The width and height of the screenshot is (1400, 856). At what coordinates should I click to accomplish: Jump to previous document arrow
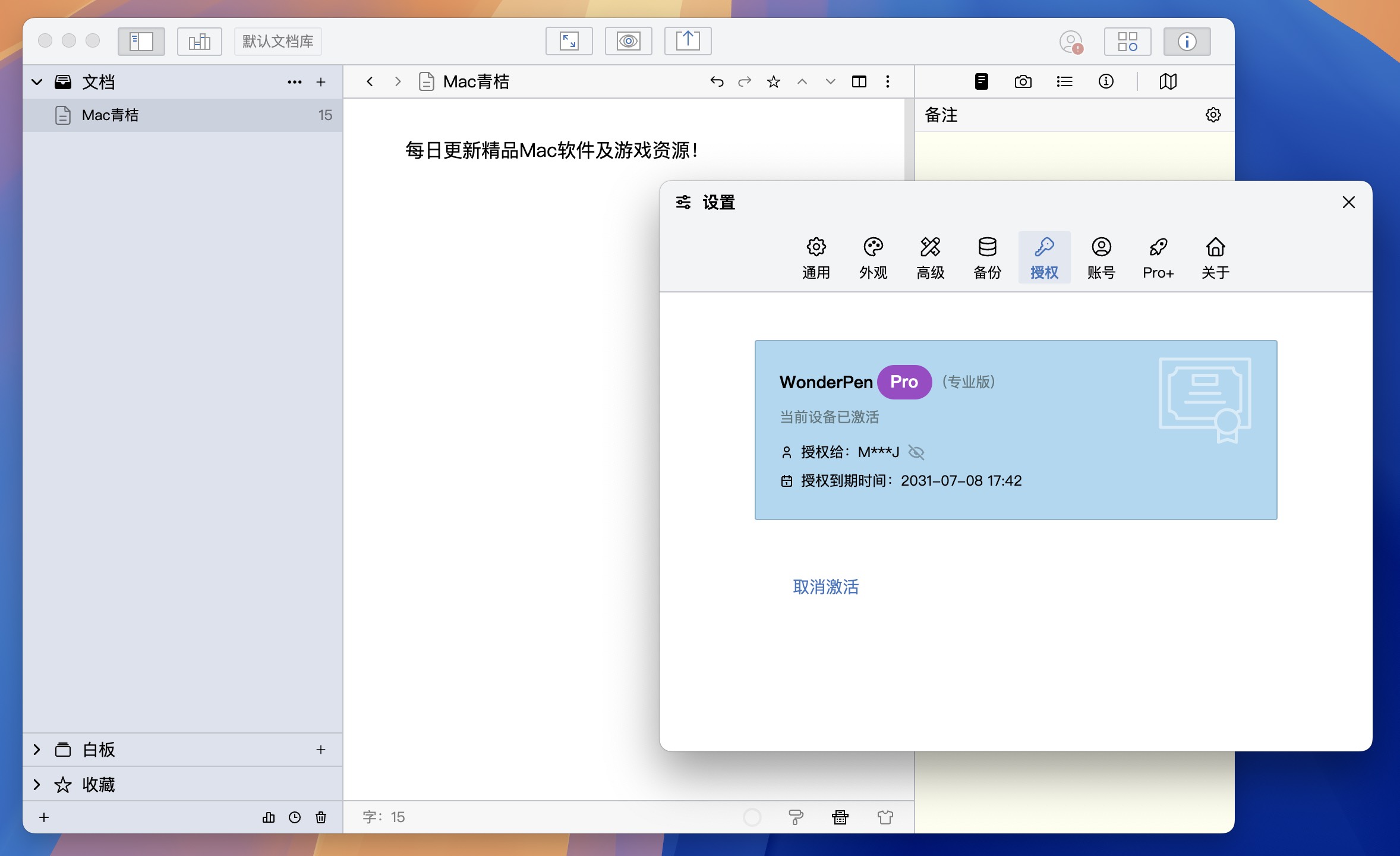click(802, 81)
